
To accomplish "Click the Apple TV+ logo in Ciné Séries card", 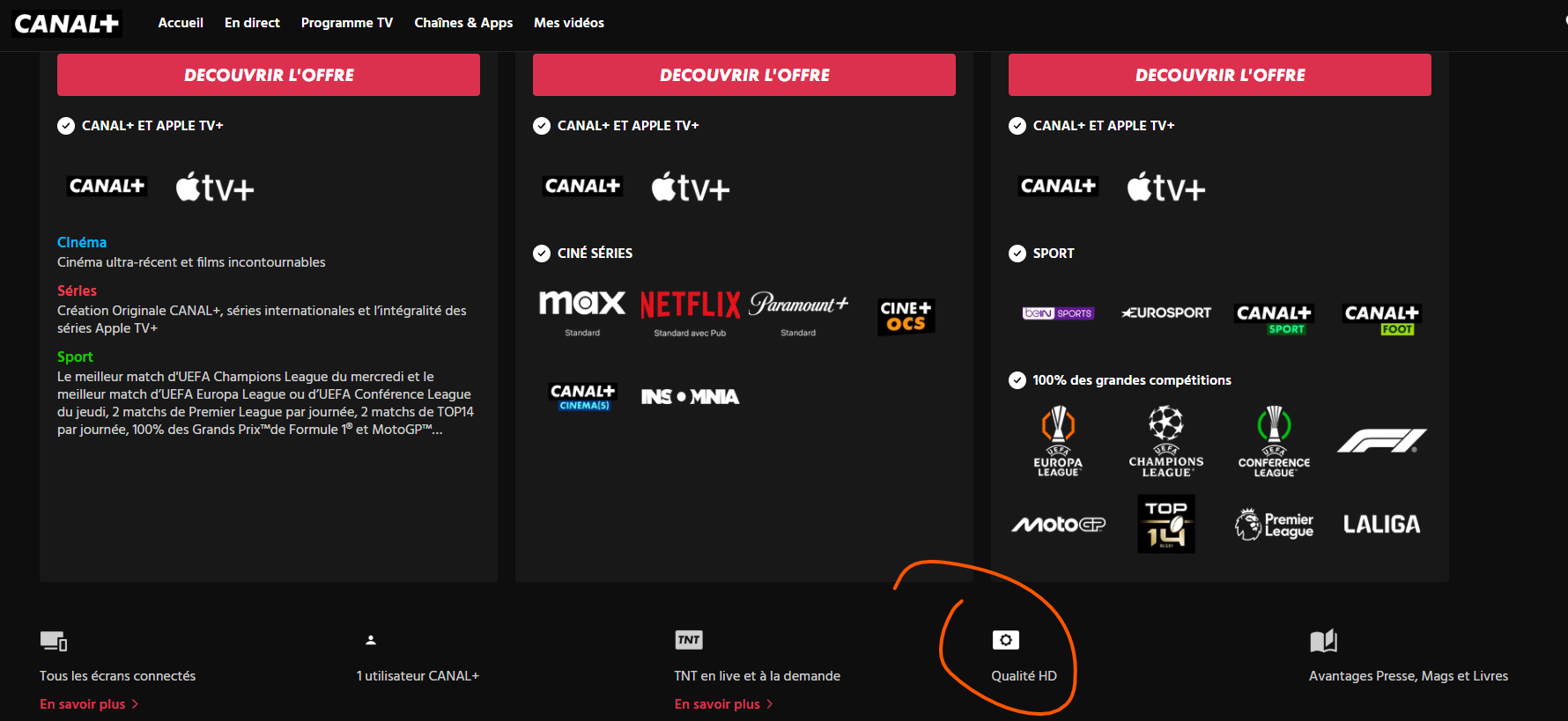I will (691, 187).
